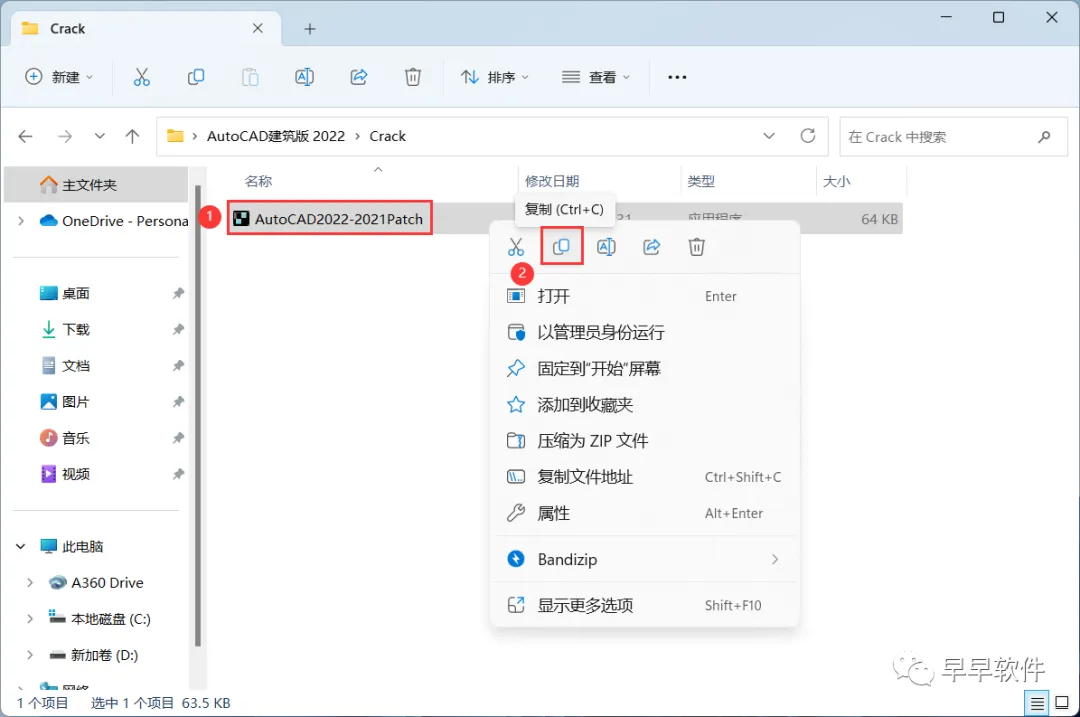
Task: Click the Rename icon in the context menu
Action: pyautogui.click(x=606, y=247)
